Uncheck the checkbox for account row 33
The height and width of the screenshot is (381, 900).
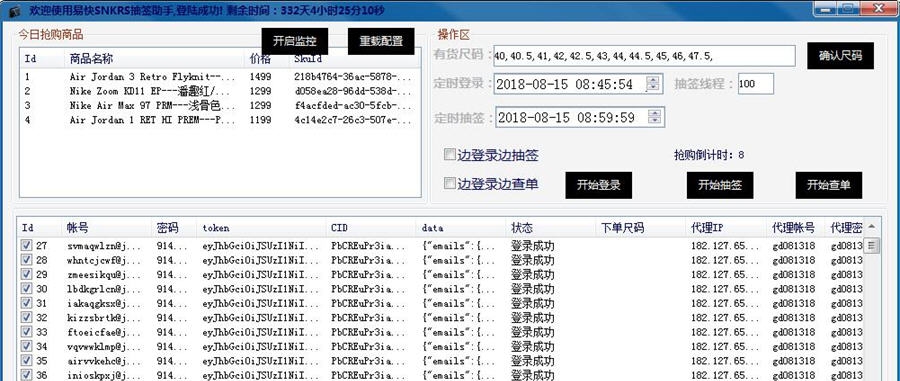pyautogui.click(x=26, y=332)
